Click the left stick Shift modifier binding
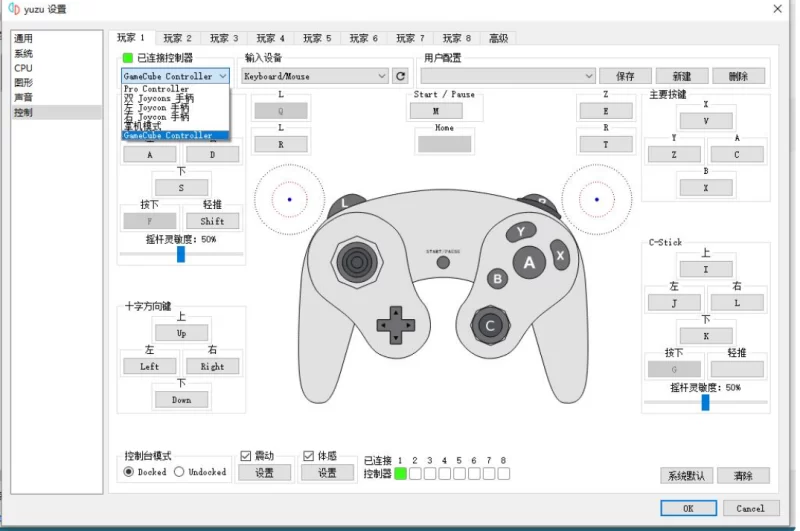 coord(213,221)
